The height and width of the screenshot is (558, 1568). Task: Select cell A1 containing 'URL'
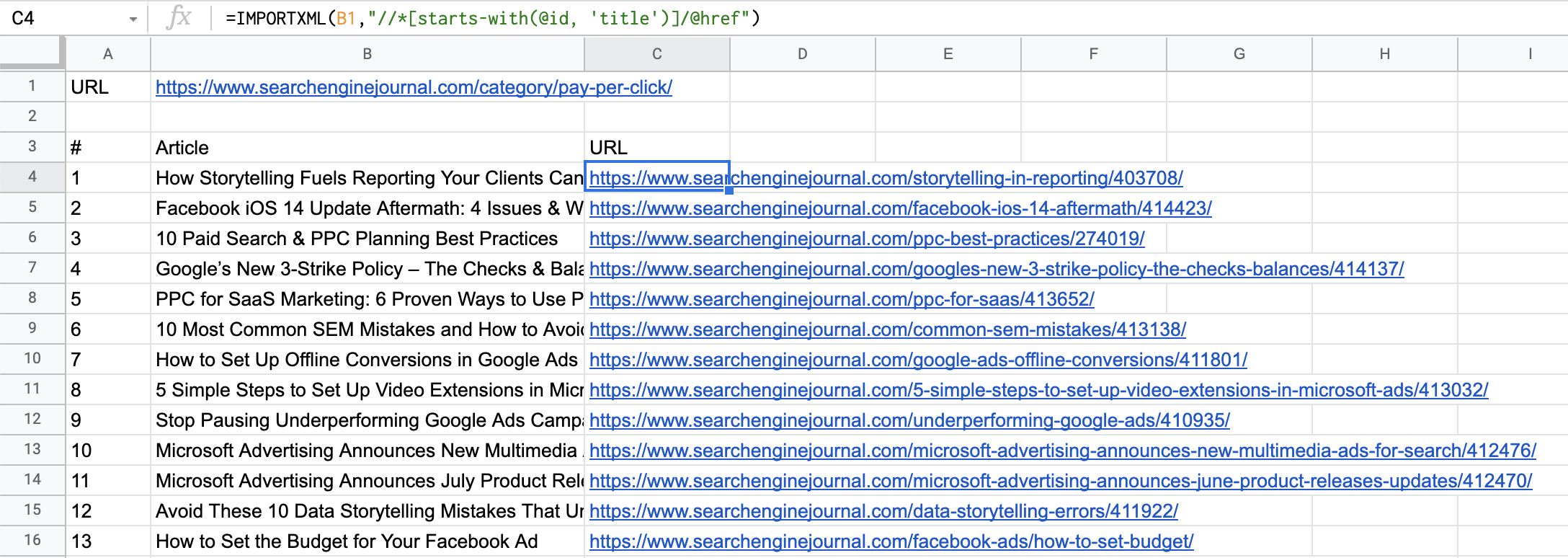point(108,87)
